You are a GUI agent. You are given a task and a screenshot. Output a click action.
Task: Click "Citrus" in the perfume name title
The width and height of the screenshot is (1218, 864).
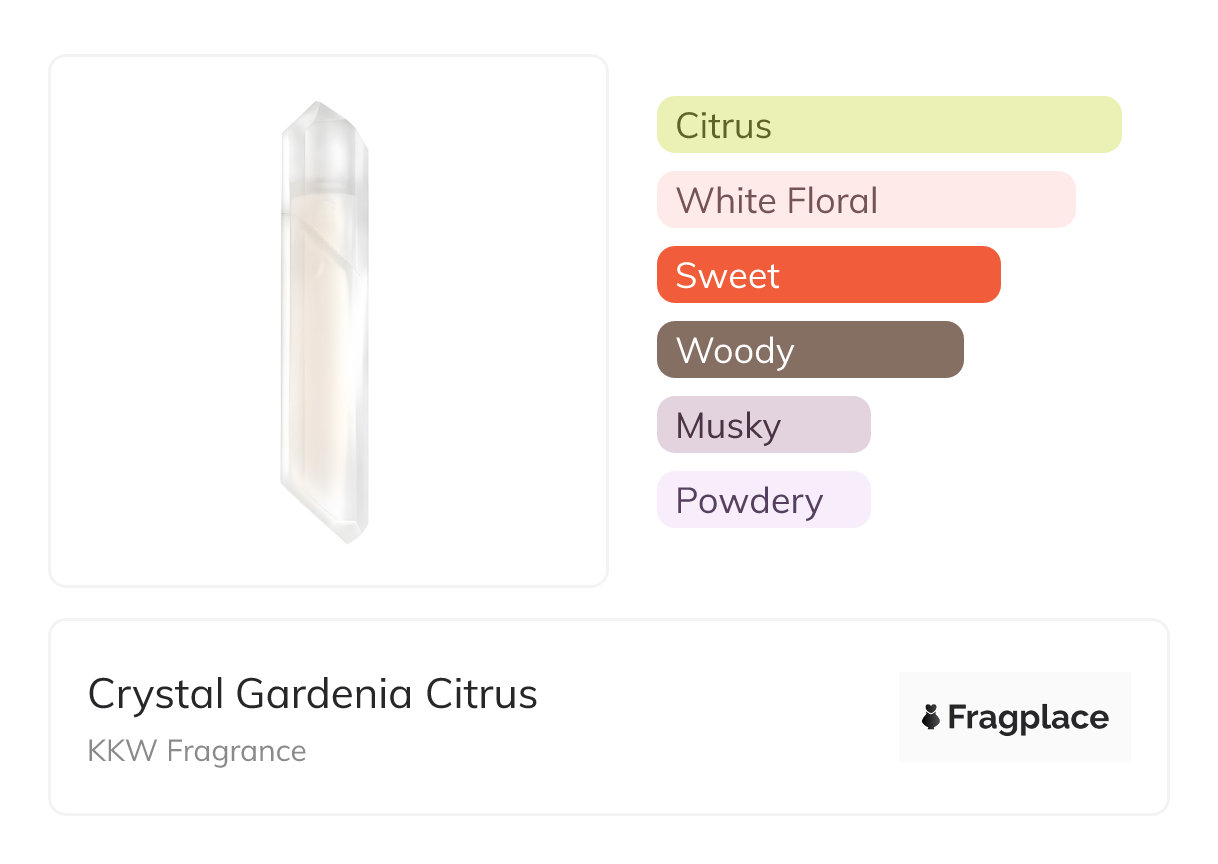tap(482, 694)
